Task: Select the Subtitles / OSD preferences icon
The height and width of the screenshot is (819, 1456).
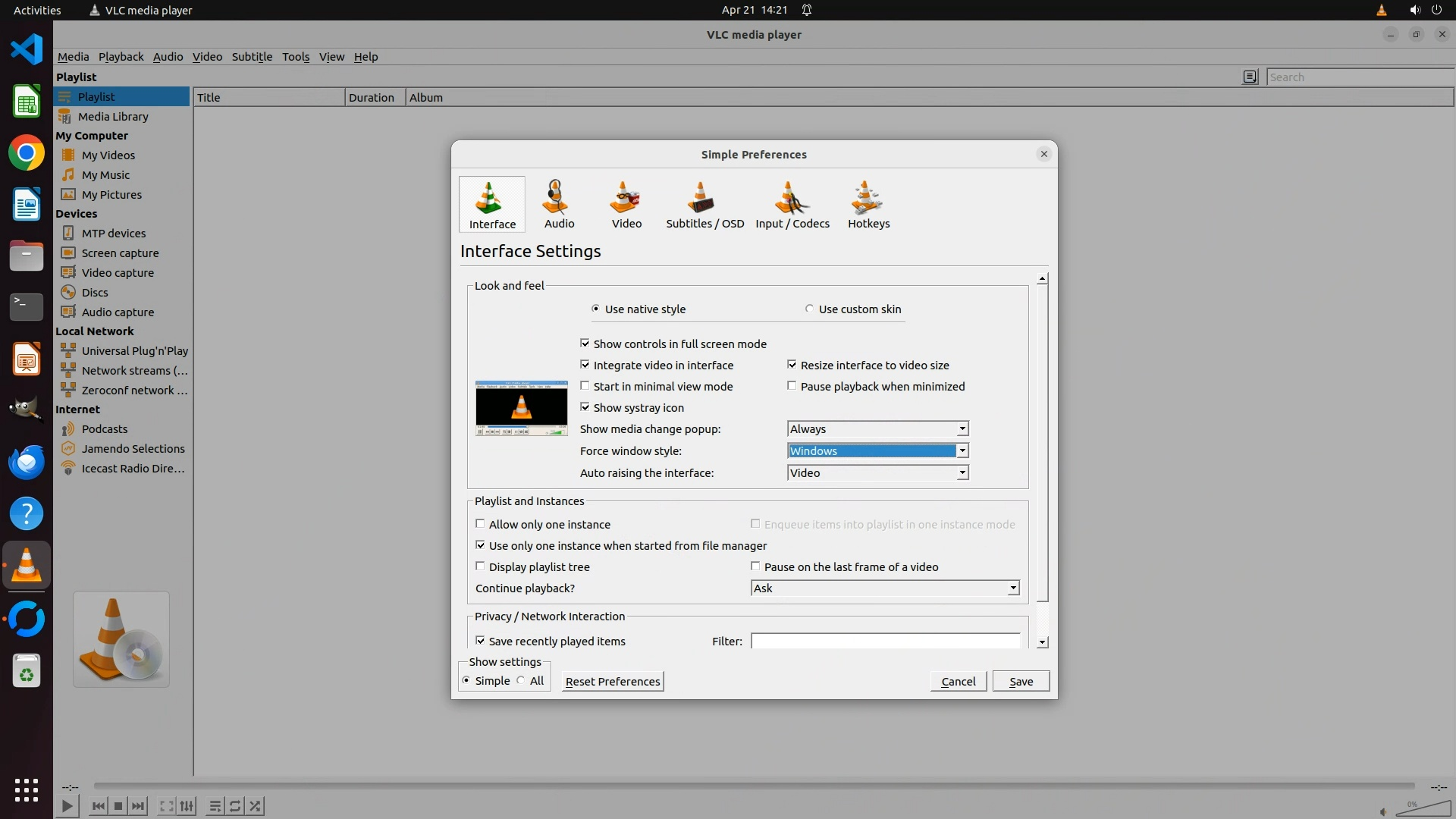Action: click(x=704, y=204)
